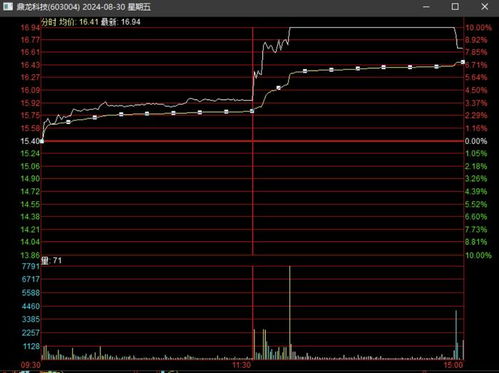Screen dimensions: 499x373
Task: Click the 均价 16.41 average price label
Action: (x=79, y=22)
